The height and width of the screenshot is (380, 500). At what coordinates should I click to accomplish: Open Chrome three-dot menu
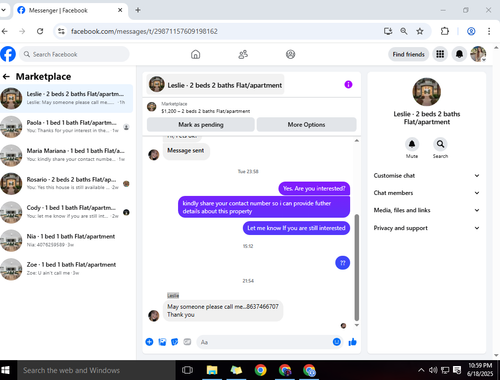coord(489,31)
